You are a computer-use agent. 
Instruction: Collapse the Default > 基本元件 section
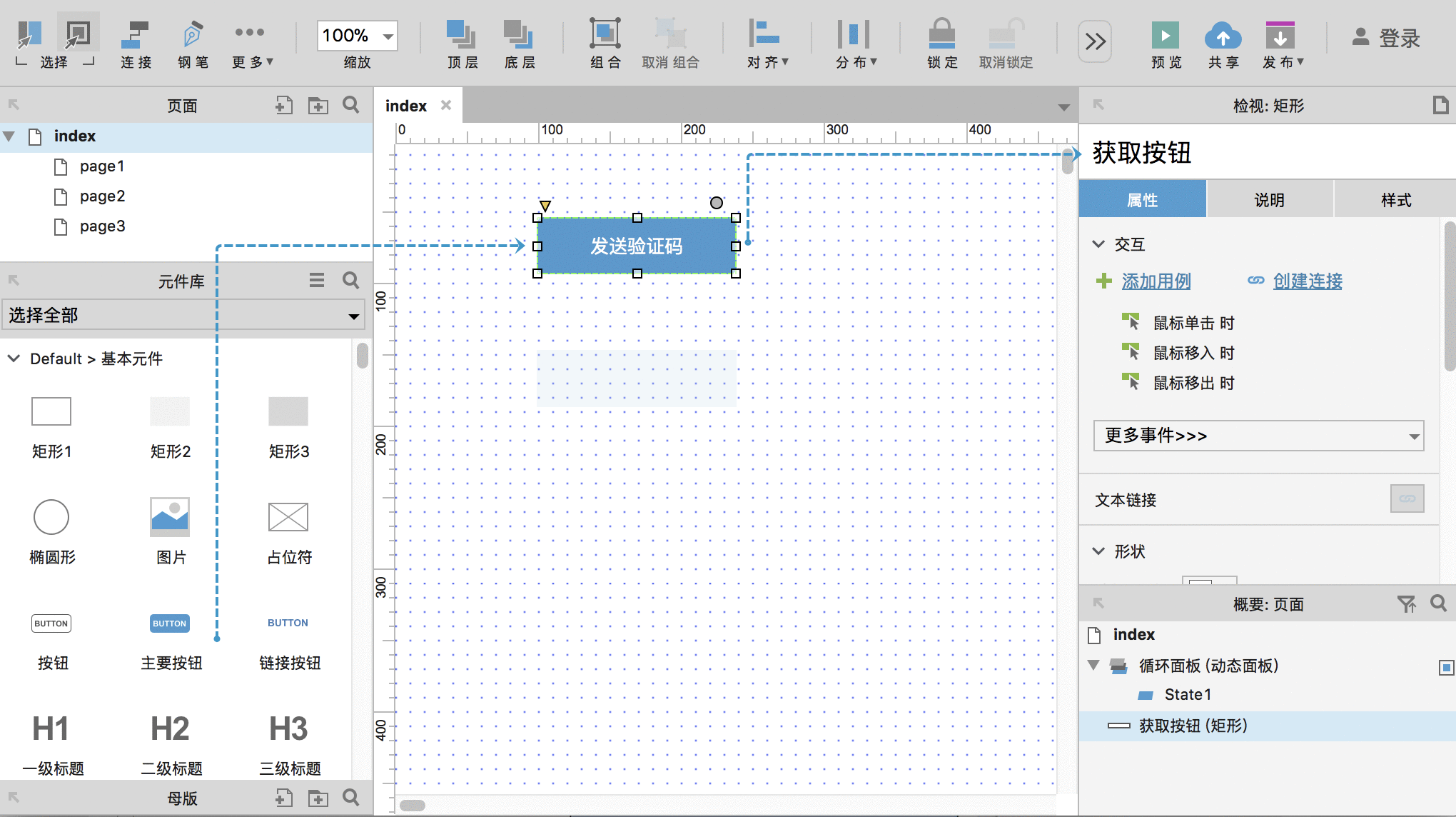14,359
